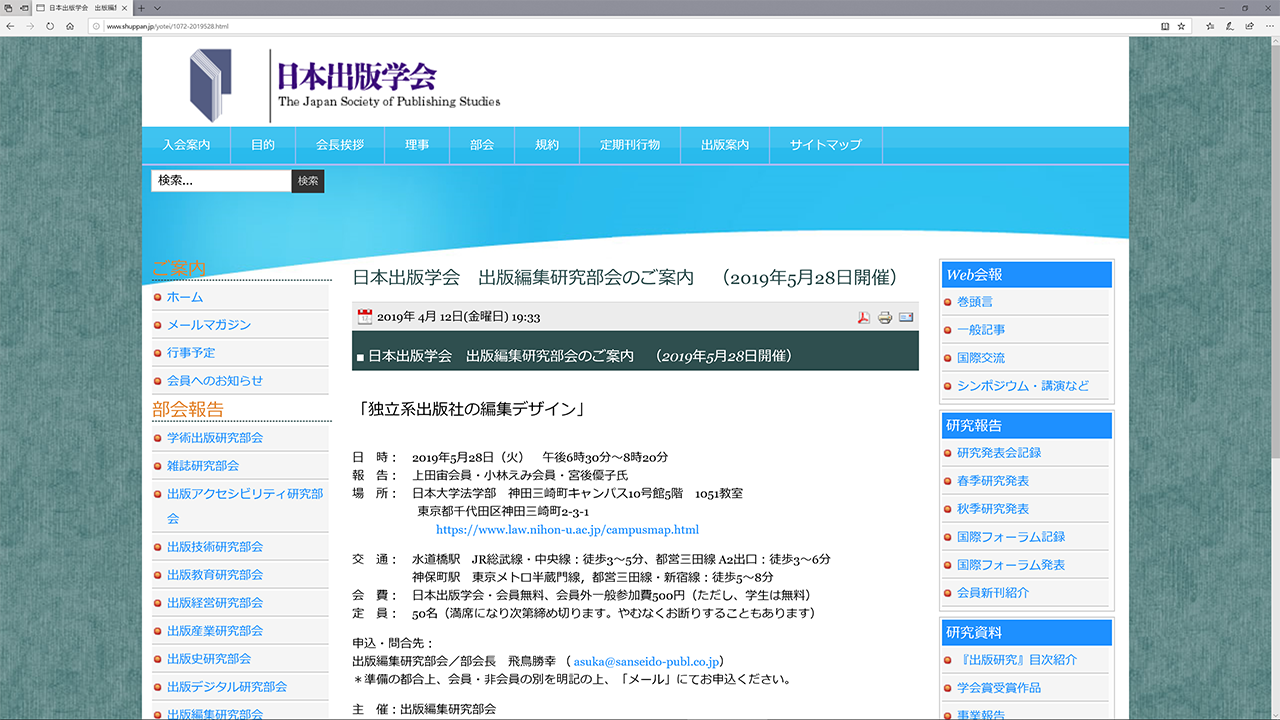1280x720 pixels.
Task: Open 国際フォーラム記録 link
Action: pos(1011,537)
